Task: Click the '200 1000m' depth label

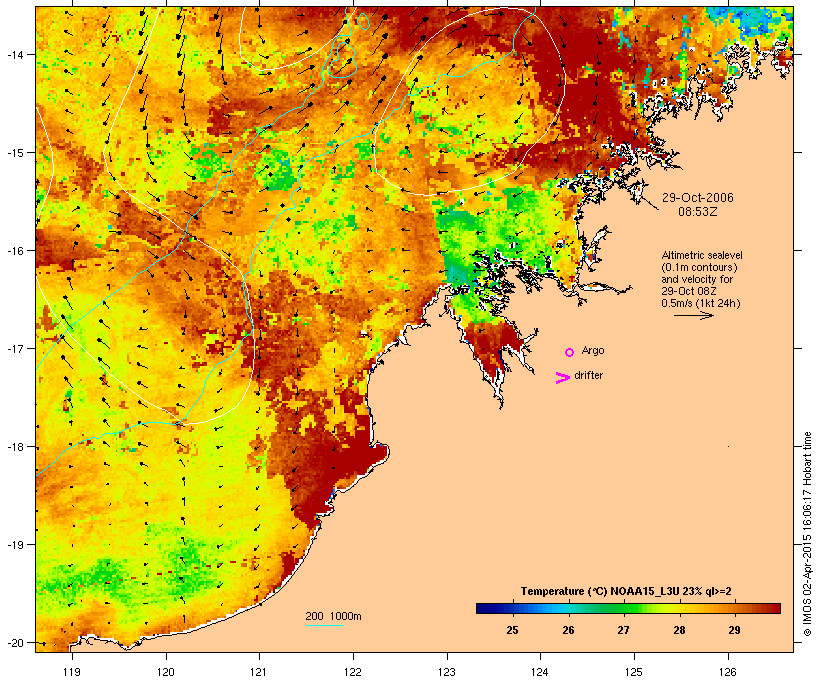Action: coord(333,616)
